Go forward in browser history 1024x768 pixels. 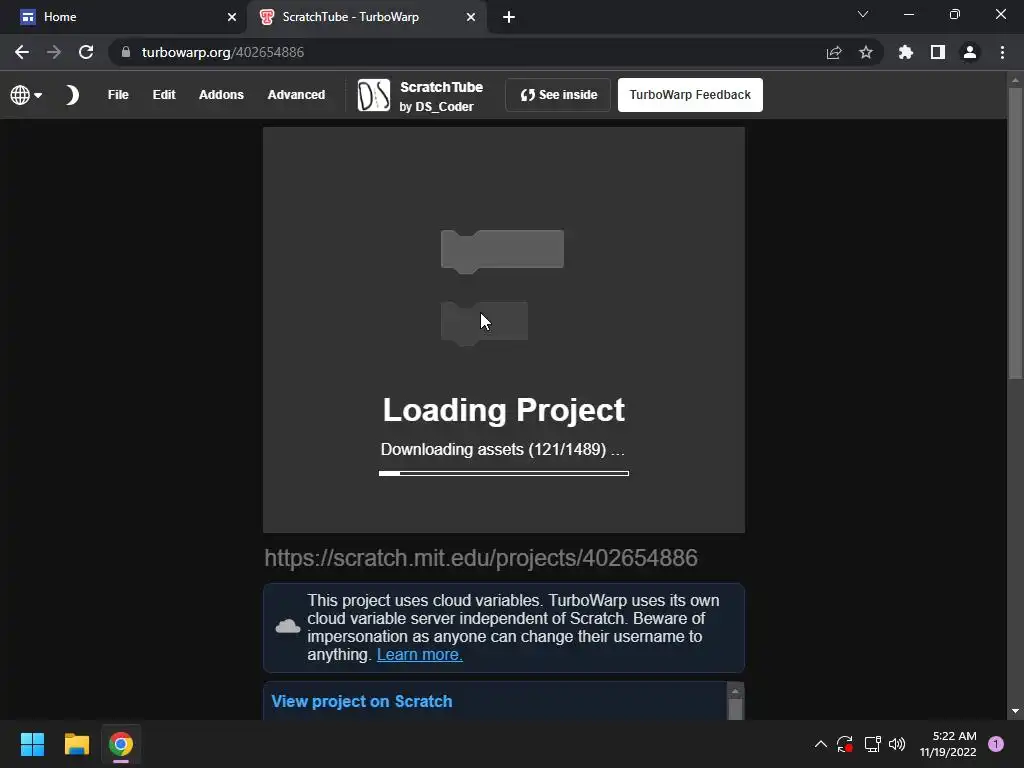tap(54, 52)
